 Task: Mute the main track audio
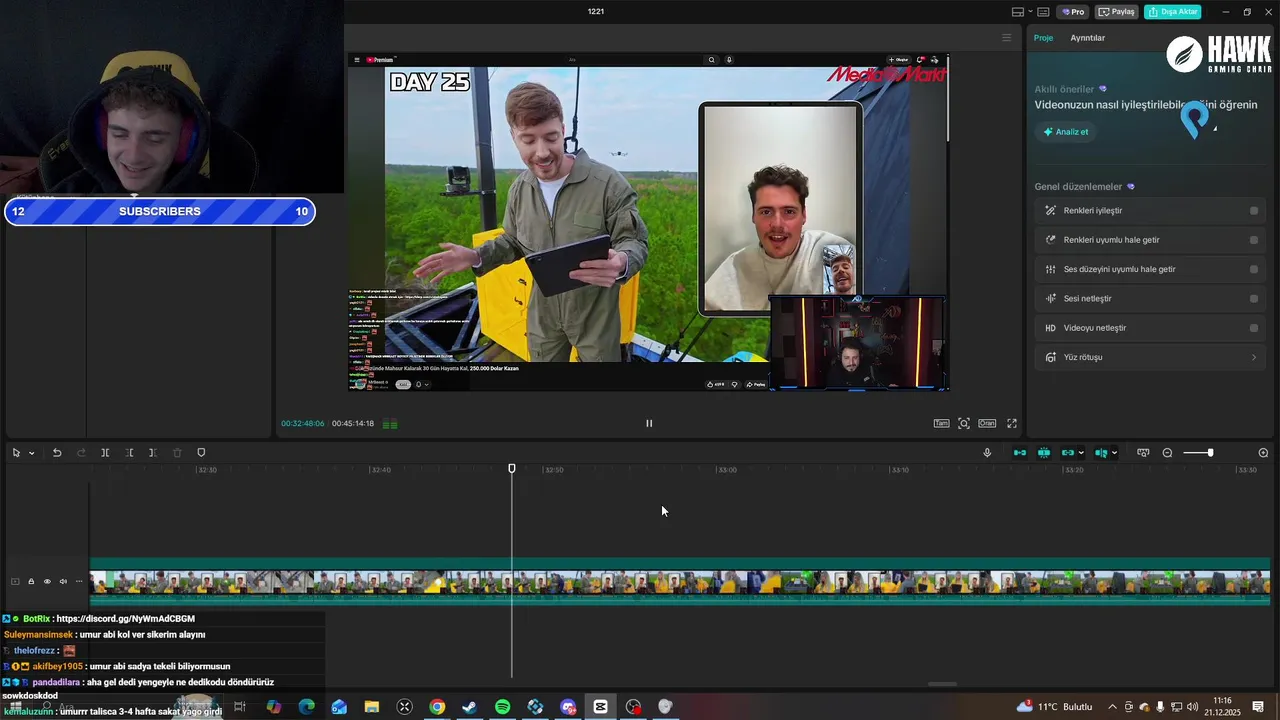tap(63, 581)
